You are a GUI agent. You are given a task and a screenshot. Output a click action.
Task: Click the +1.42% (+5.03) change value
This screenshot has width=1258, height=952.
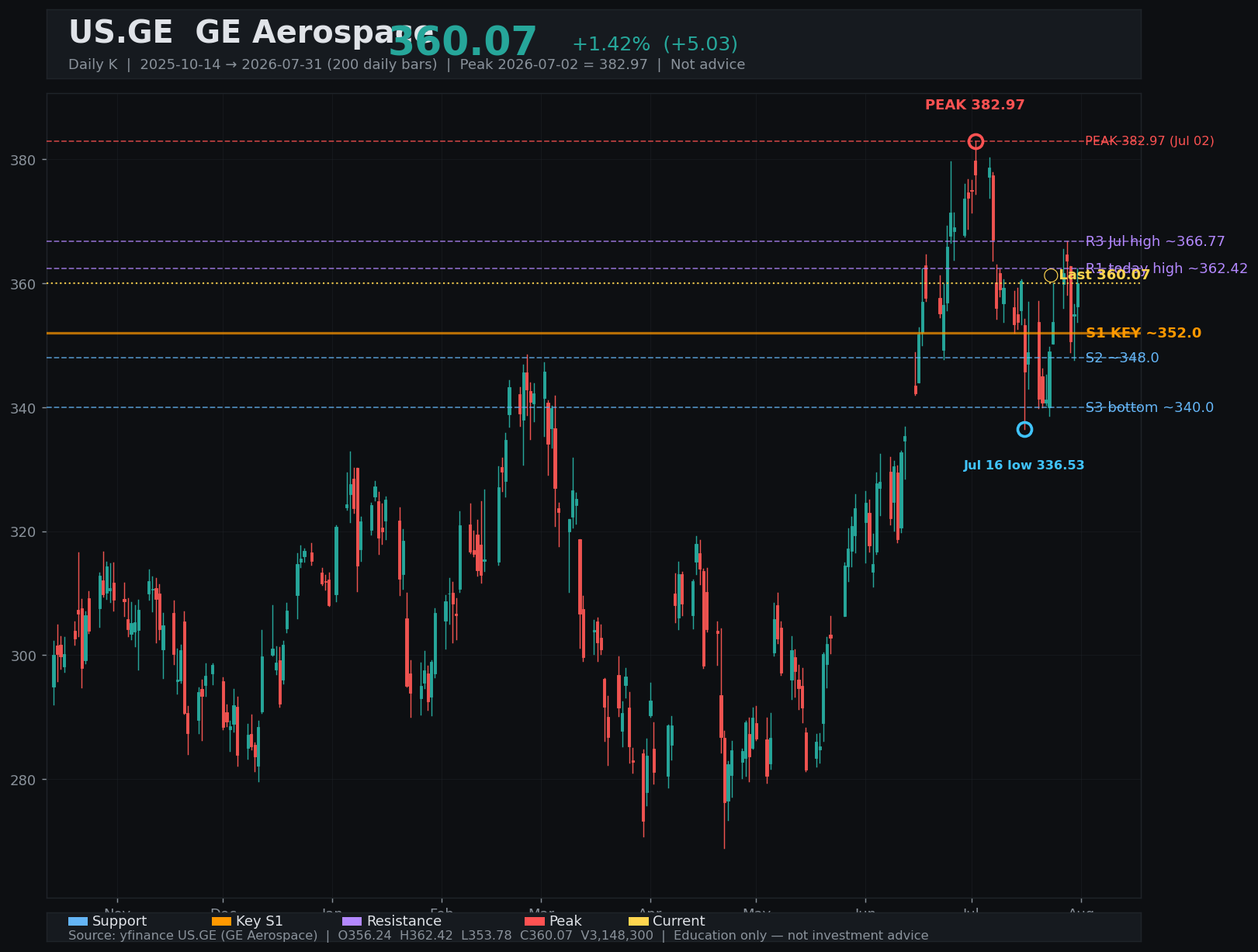point(655,44)
